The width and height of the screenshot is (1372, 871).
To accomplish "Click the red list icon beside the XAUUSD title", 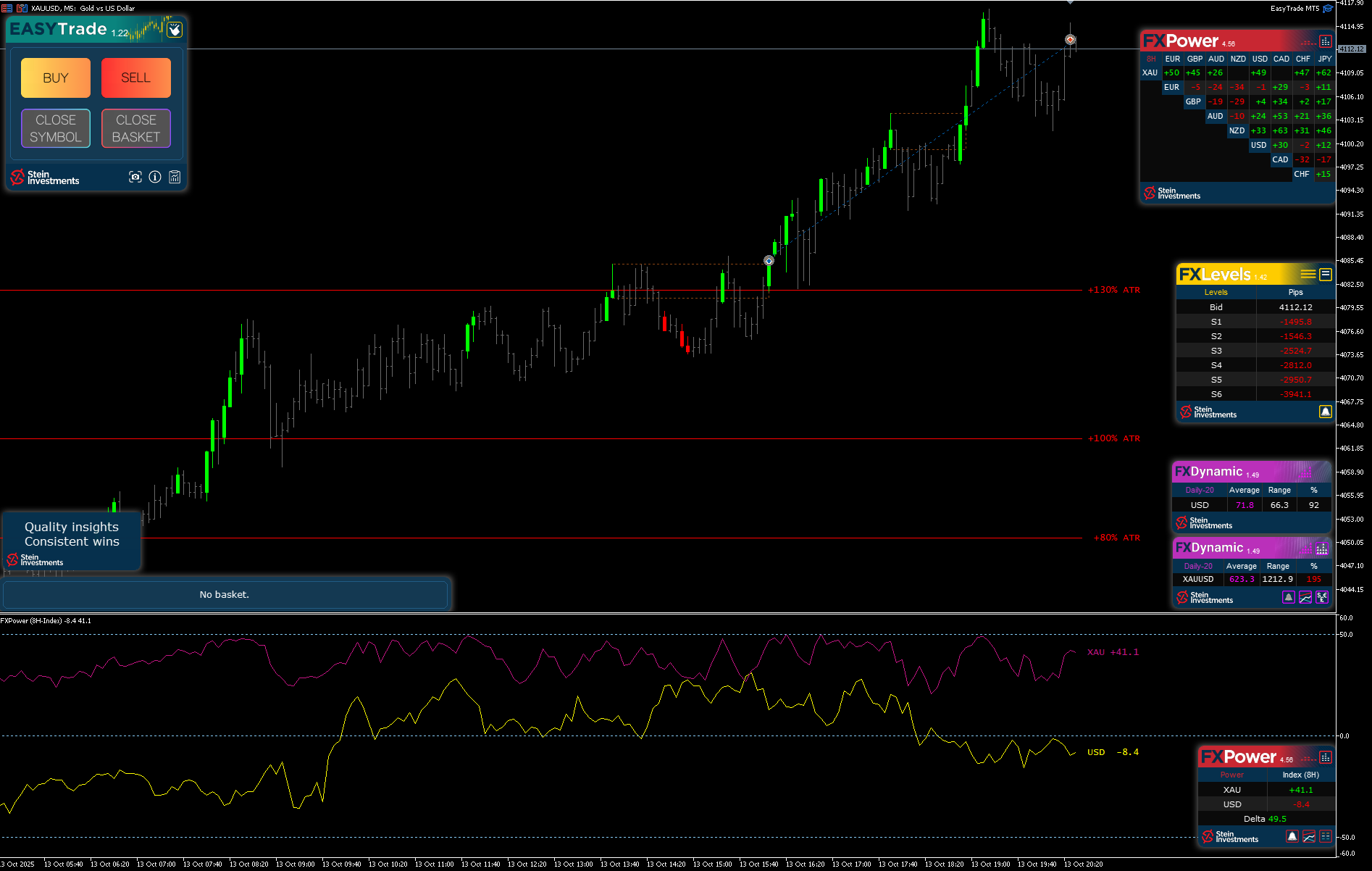I will coord(7,8).
